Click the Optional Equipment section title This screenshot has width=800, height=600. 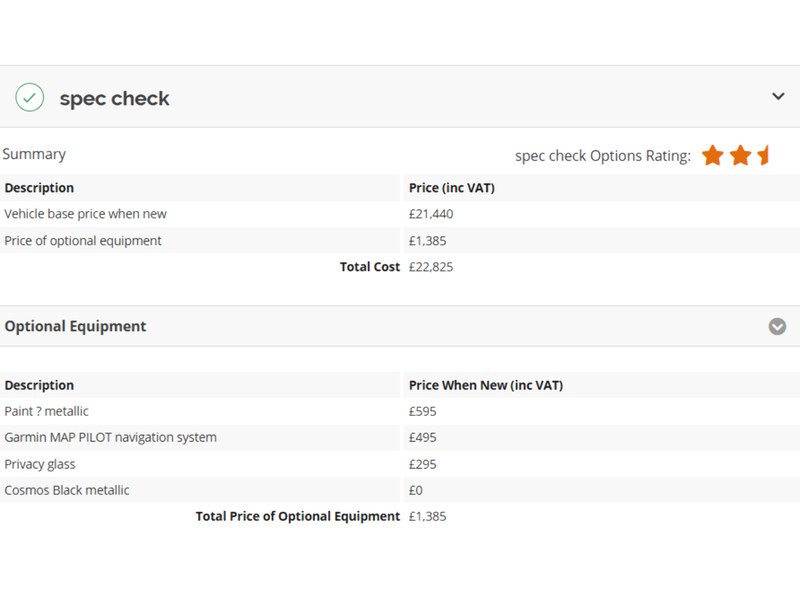[x=75, y=326]
